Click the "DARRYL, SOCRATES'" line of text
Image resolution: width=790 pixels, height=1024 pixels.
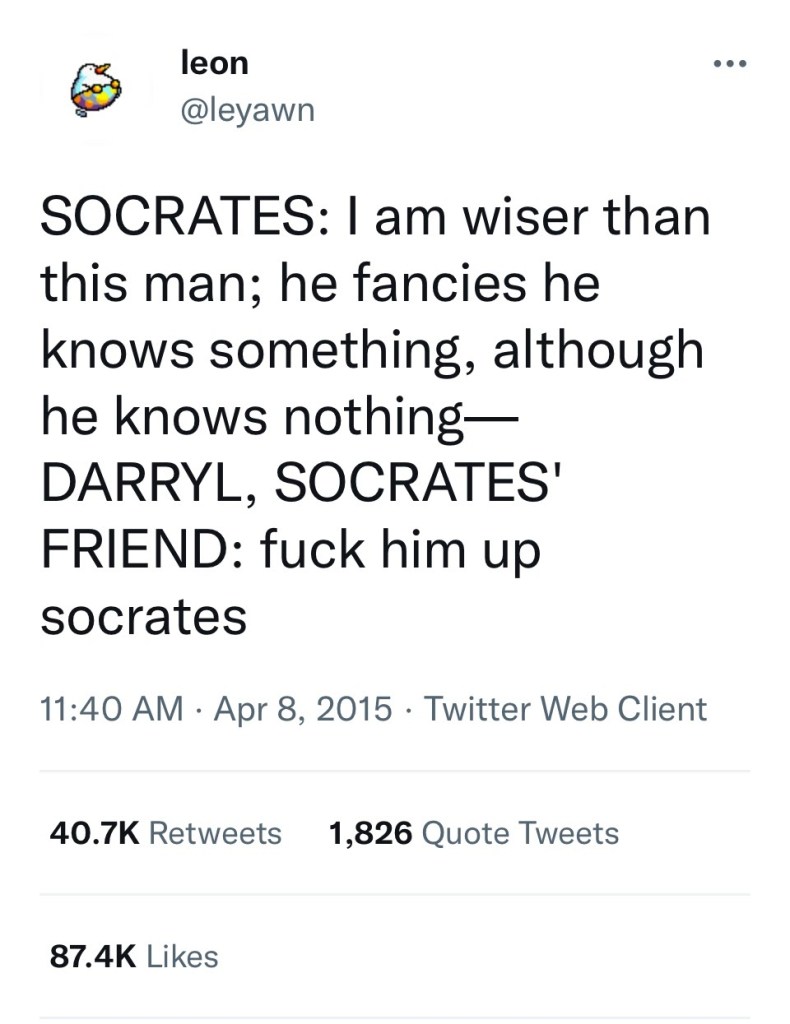pyautogui.click(x=300, y=485)
